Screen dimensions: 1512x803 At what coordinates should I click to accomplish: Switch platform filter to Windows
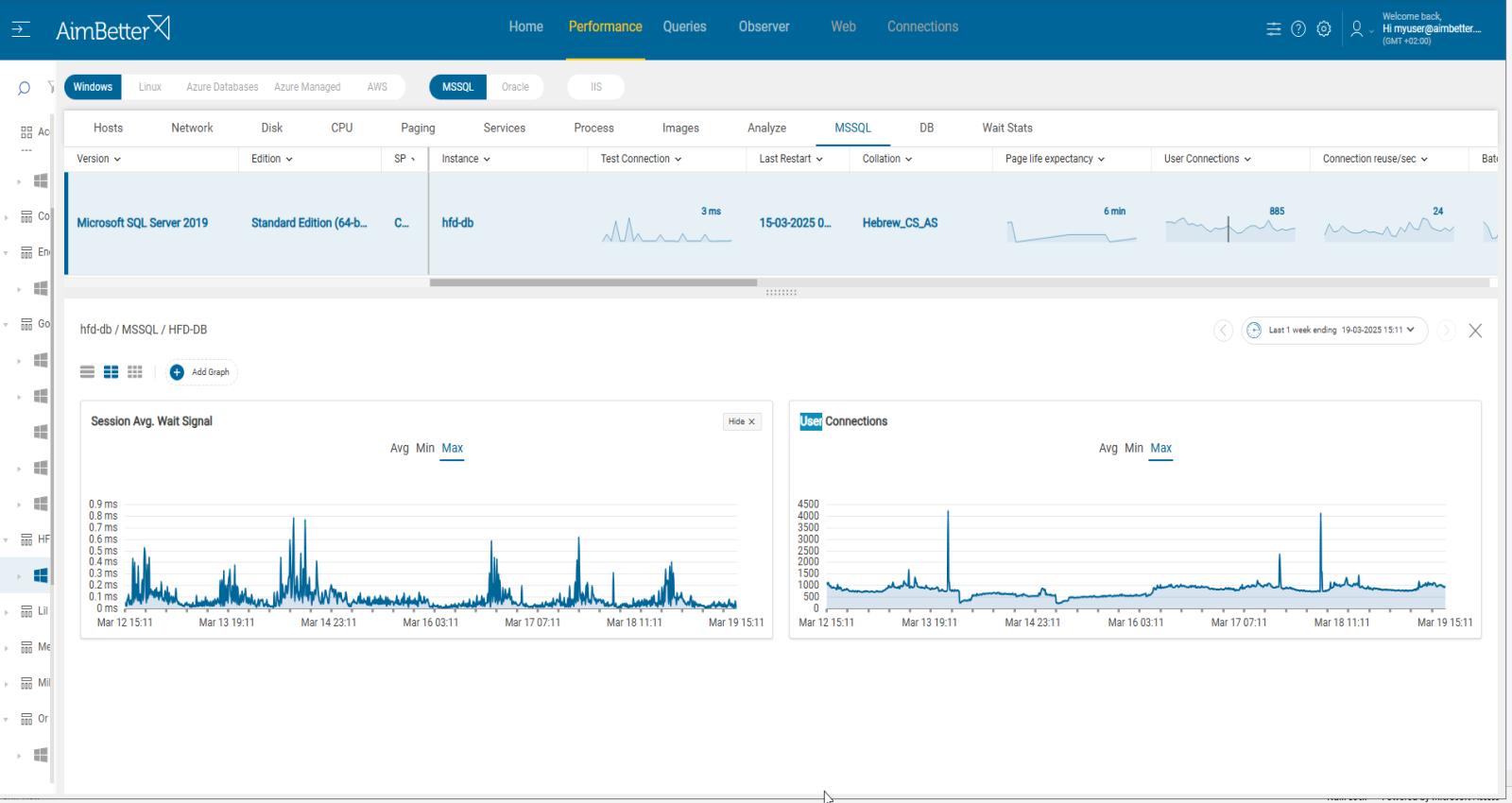click(x=93, y=87)
